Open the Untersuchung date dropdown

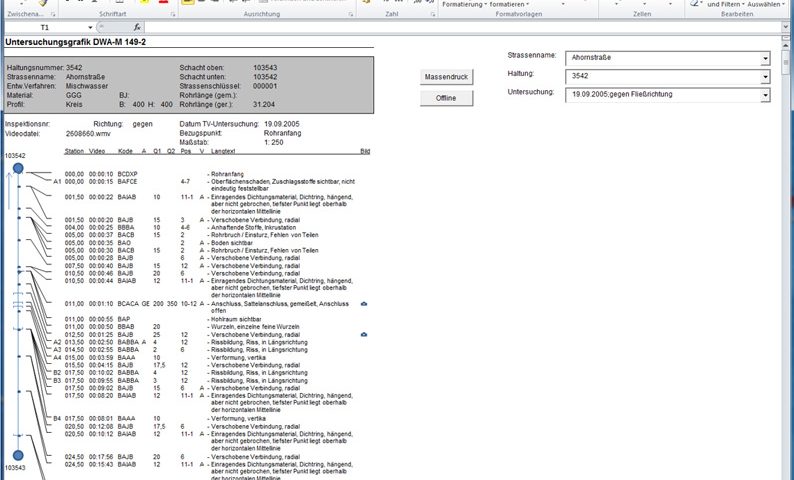tap(765, 94)
